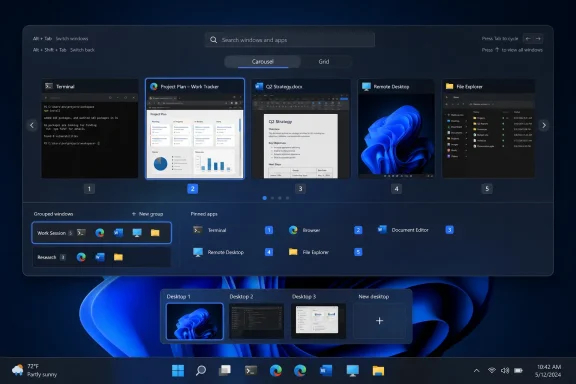
Task: Switch to Desktop 2 thumbnail
Action: pos(256,321)
